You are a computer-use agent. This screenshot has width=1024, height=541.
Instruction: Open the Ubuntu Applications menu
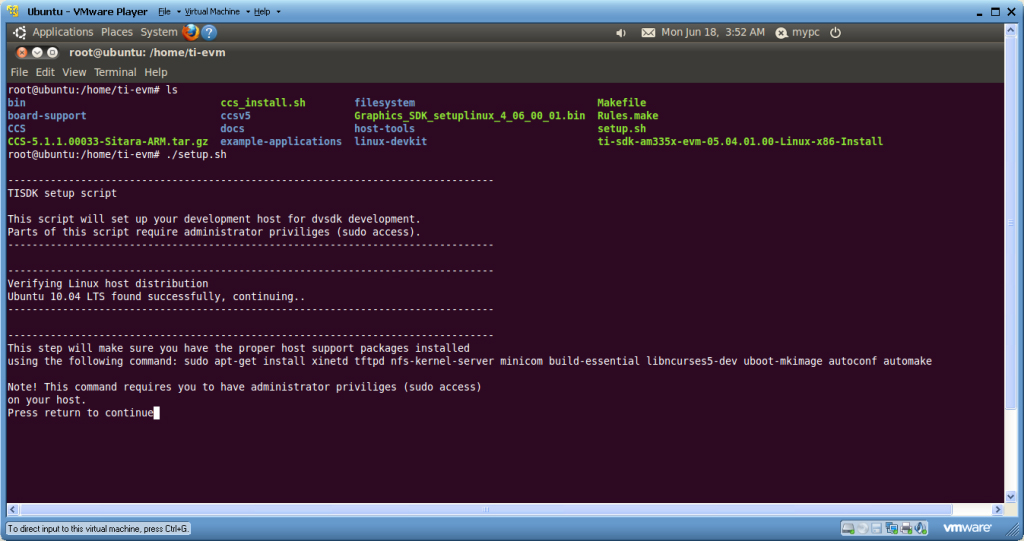(63, 32)
